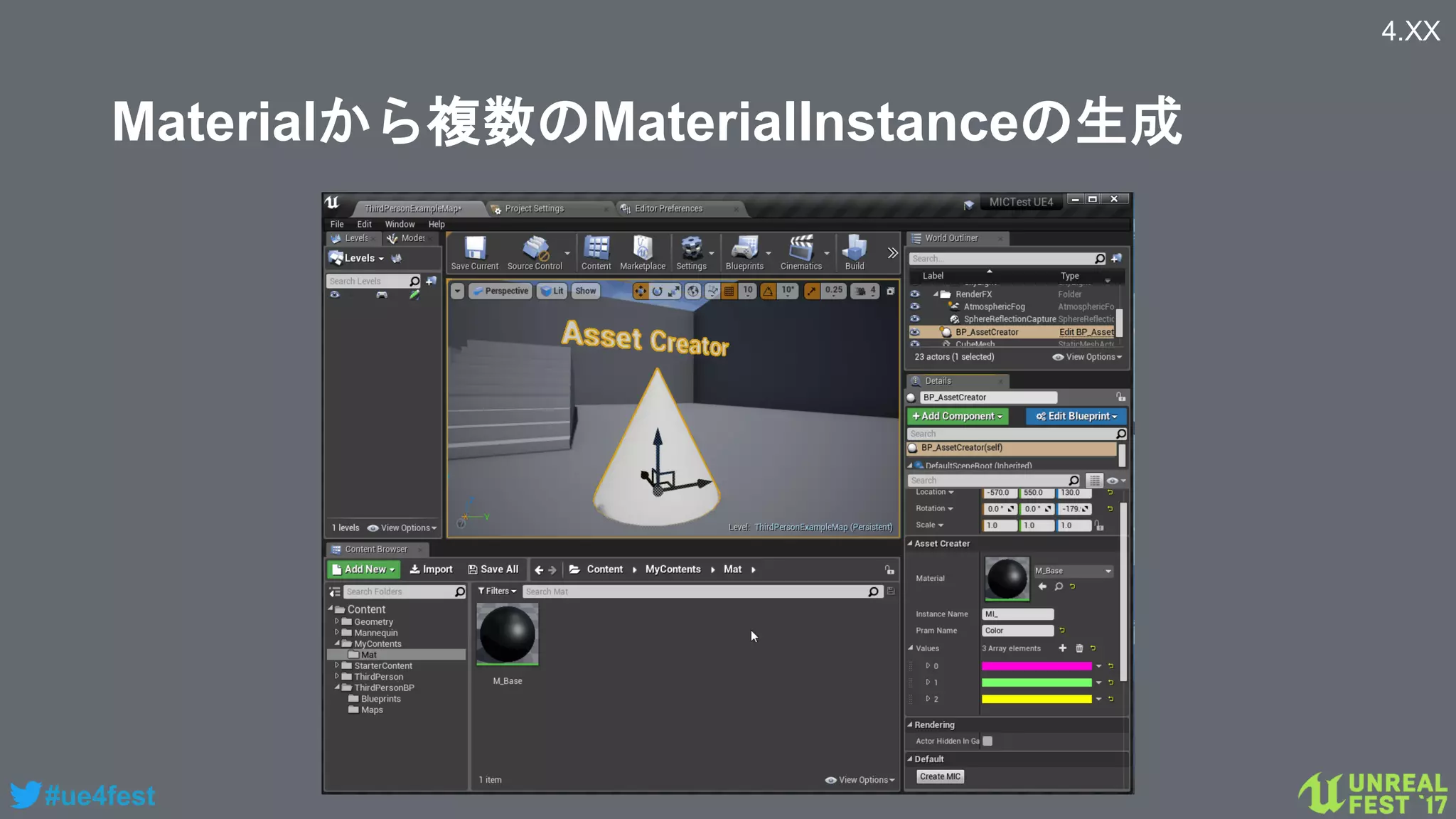Screen dimensions: 1456x819
Task: Click surface snapping icon in viewport
Action: coord(712,291)
